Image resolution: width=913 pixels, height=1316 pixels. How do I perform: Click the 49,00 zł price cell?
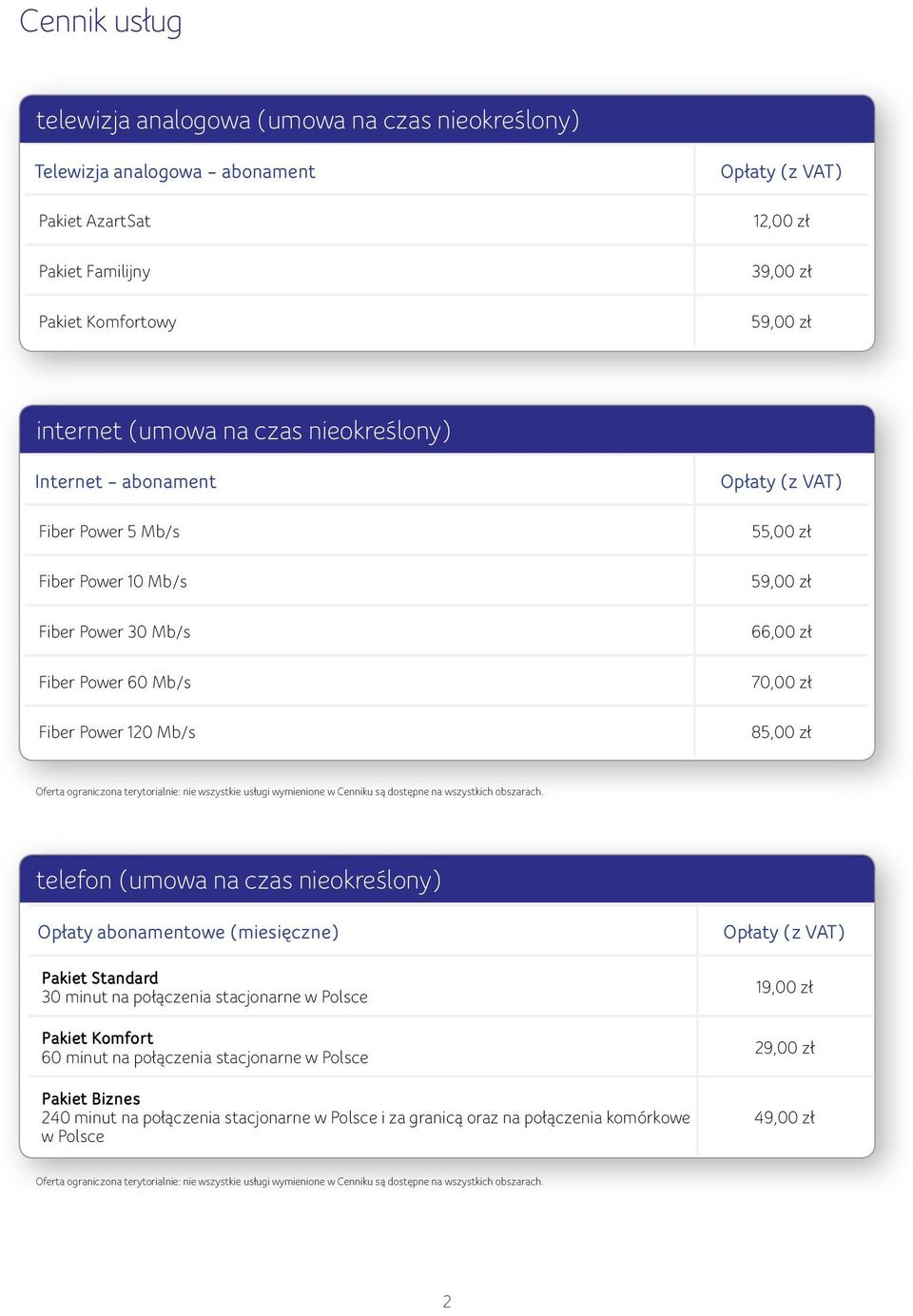coord(785,1117)
